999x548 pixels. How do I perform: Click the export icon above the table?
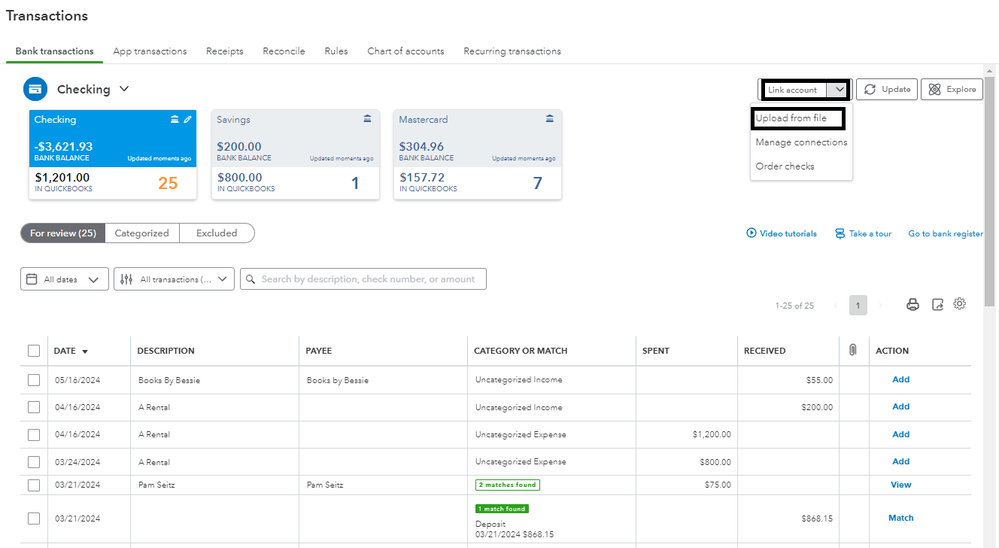[x=937, y=305]
